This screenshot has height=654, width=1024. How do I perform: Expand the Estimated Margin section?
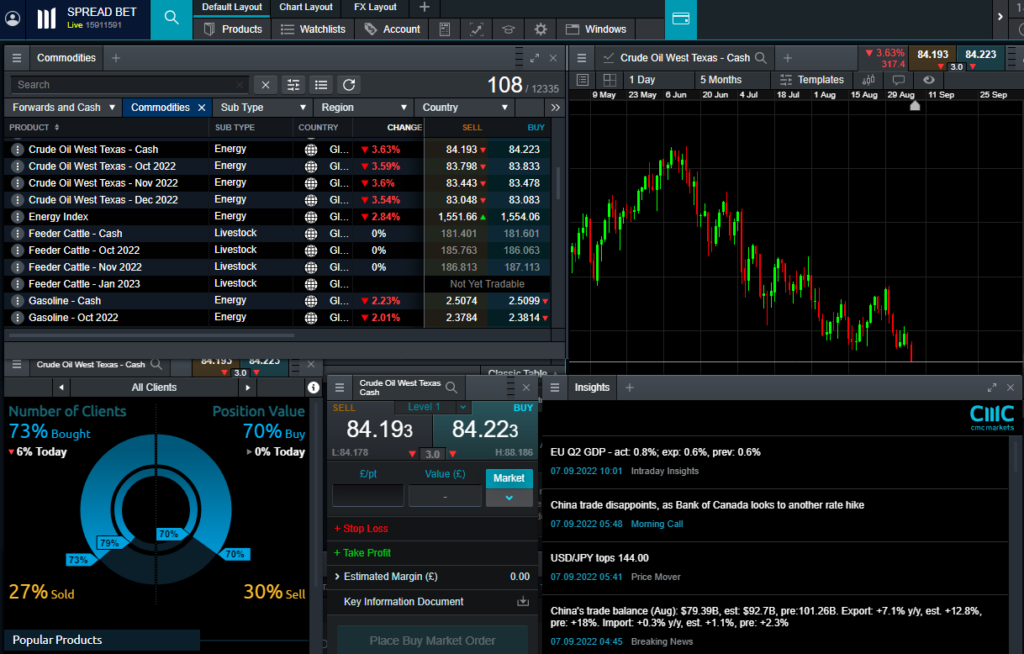[338, 577]
